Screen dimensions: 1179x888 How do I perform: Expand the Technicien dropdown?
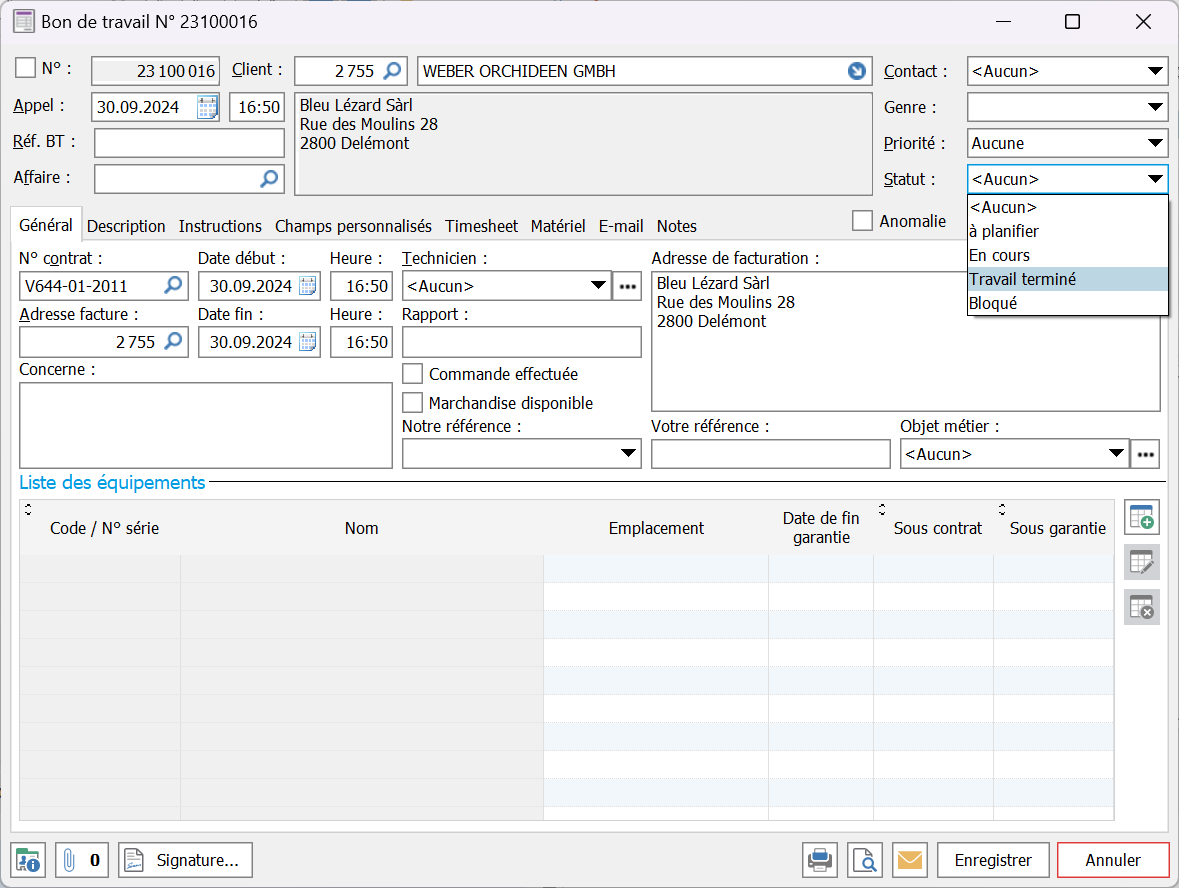point(598,286)
